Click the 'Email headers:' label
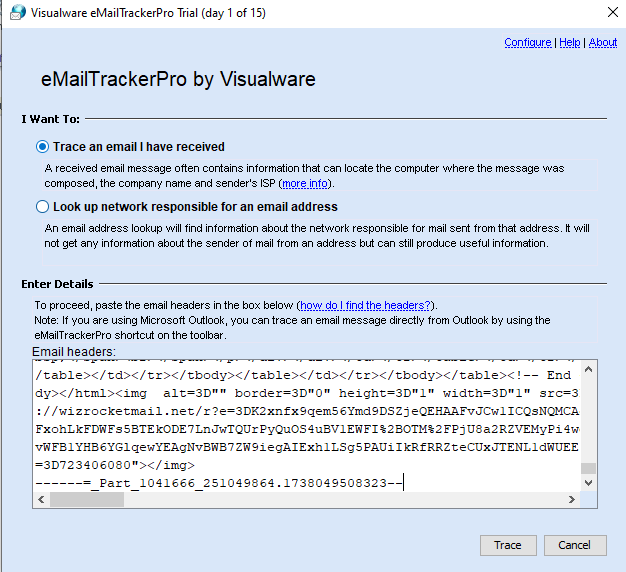Image resolution: width=626 pixels, height=572 pixels. 74,352
